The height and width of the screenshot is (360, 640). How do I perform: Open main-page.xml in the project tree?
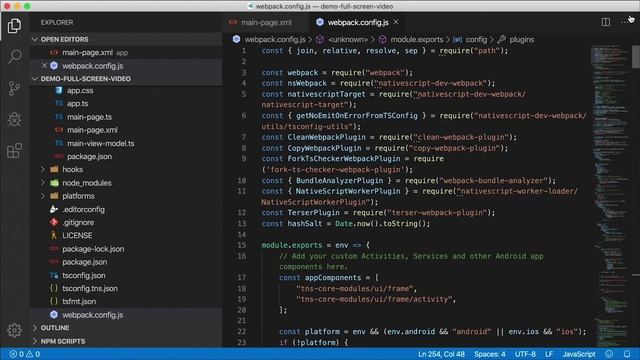92,130
